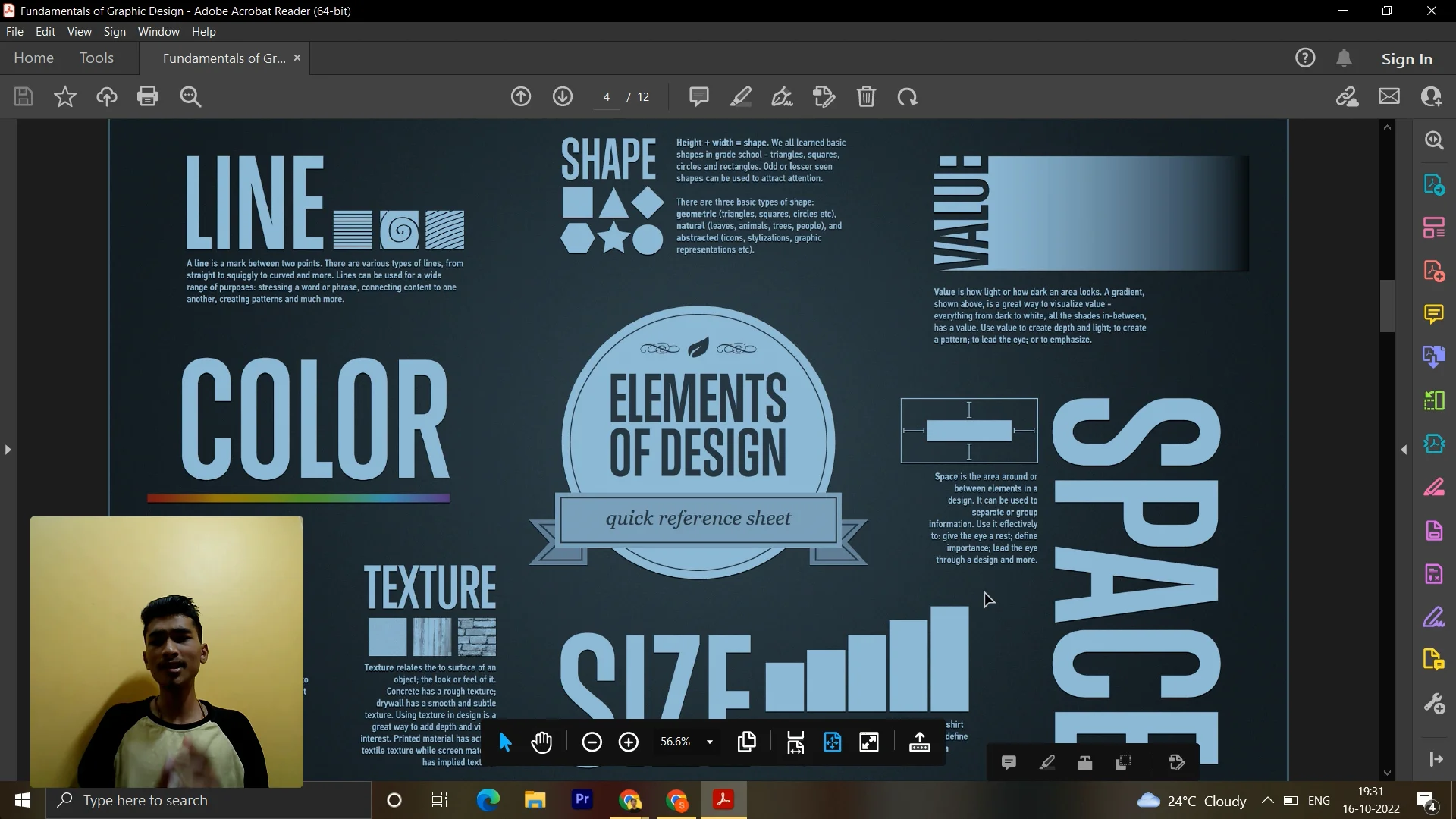The height and width of the screenshot is (819, 1456).
Task: Open the Fill & Sign tool in sidebar
Action: click(1434, 617)
